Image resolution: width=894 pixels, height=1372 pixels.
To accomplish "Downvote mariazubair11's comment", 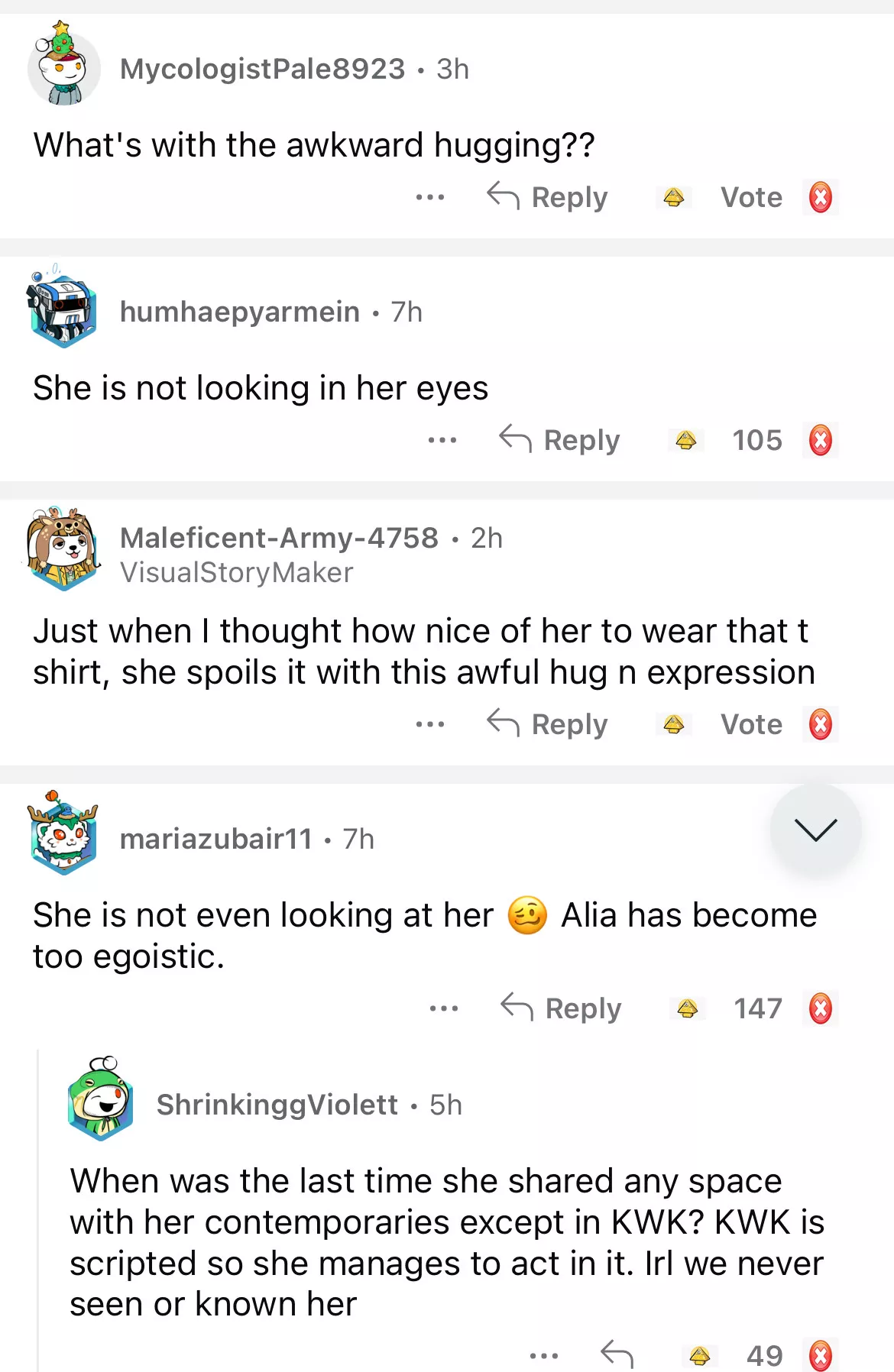I will [x=821, y=1009].
